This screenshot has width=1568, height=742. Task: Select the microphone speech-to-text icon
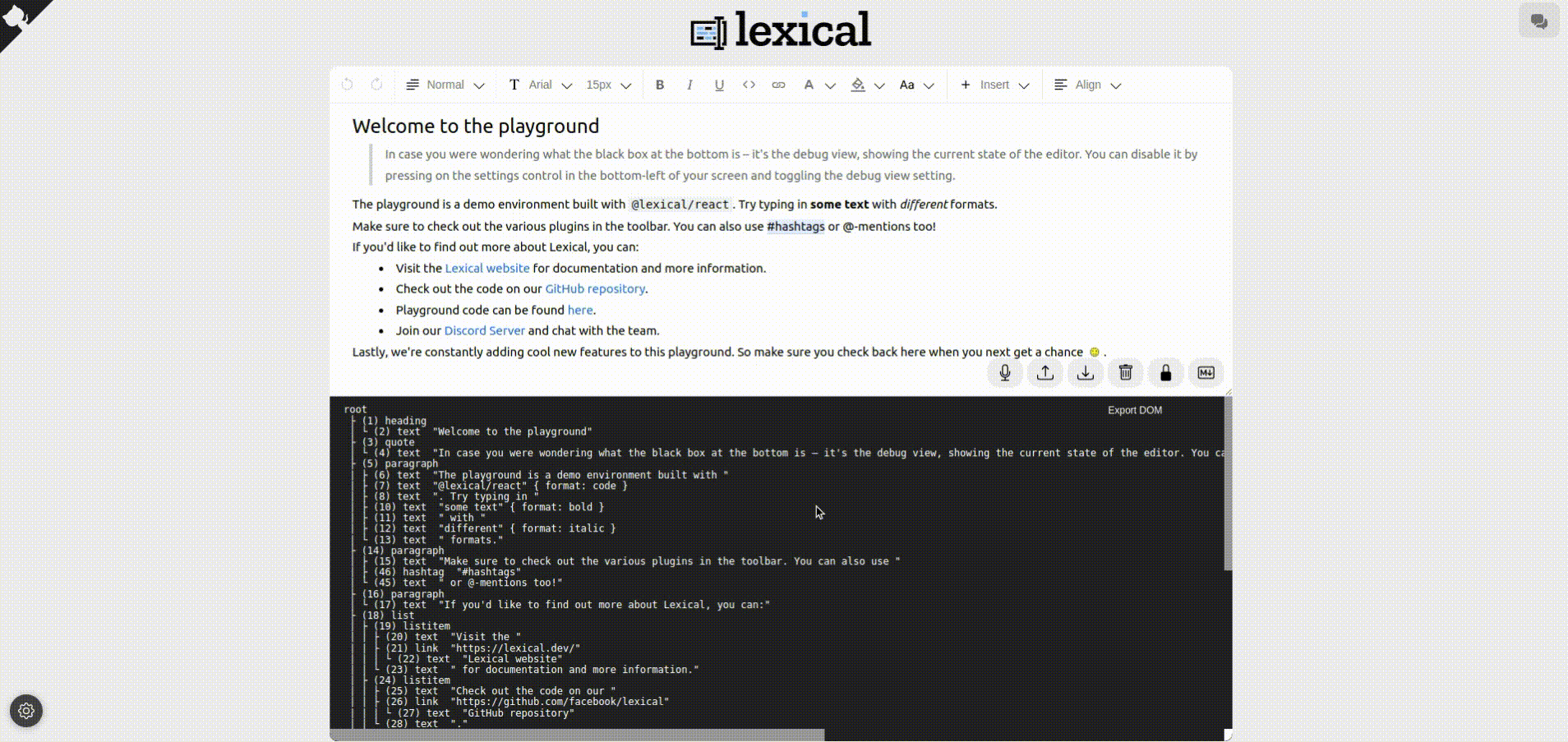tap(1004, 373)
